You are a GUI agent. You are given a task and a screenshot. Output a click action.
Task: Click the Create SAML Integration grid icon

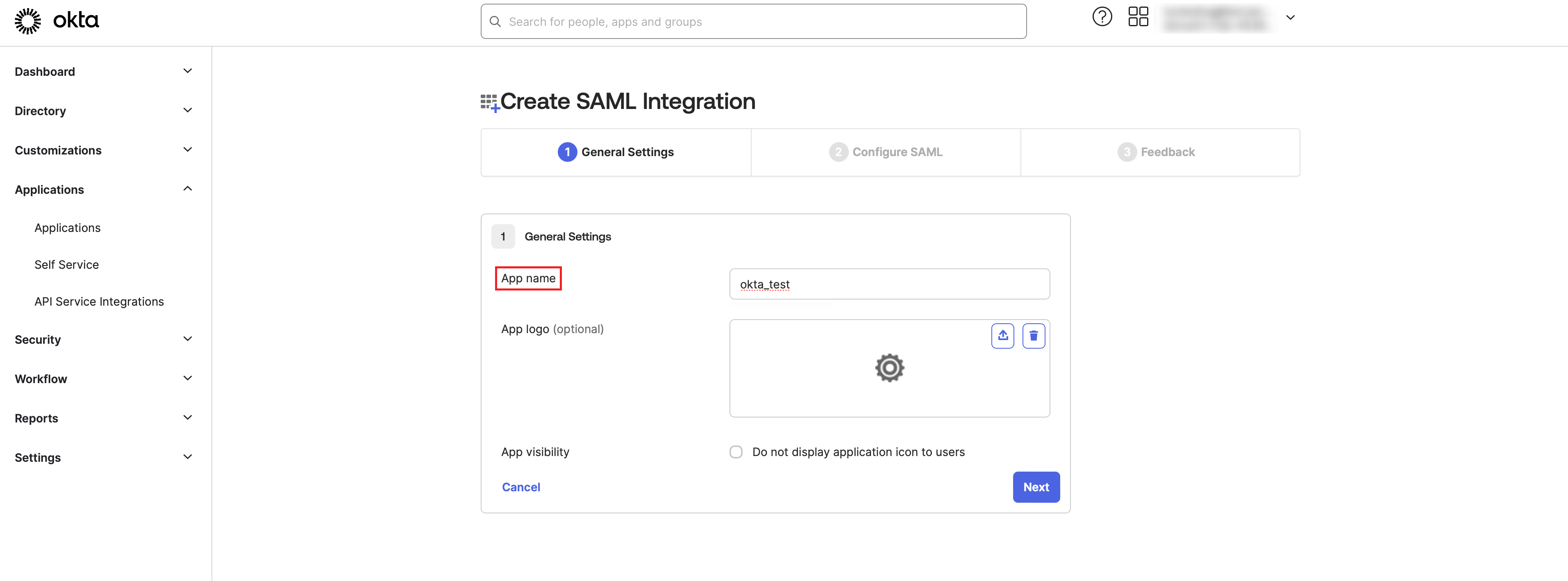pos(489,103)
